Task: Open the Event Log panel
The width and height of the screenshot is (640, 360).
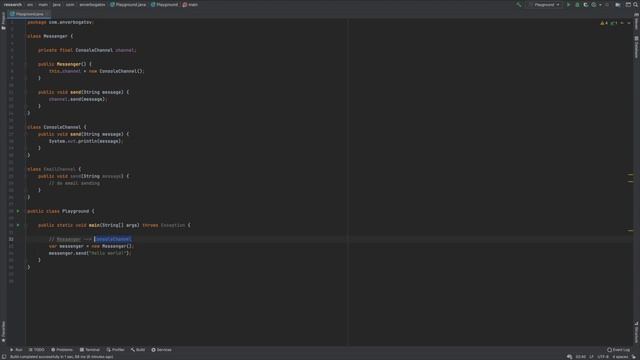Action: 618,350
